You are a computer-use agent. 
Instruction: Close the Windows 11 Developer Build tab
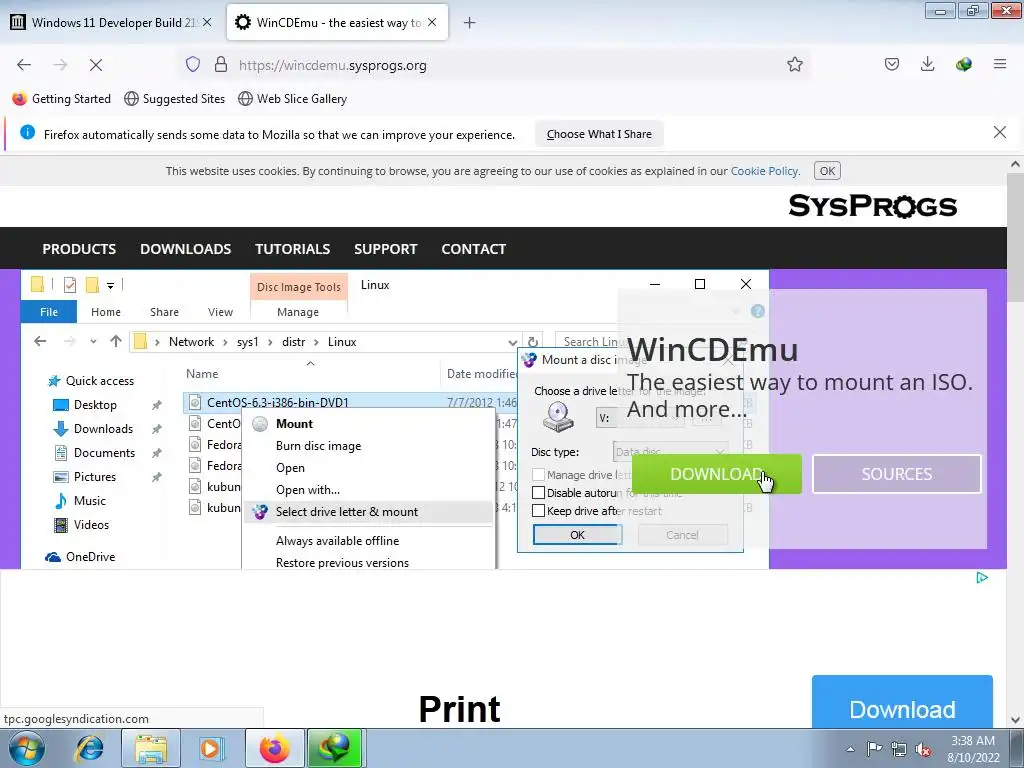pyautogui.click(x=207, y=22)
